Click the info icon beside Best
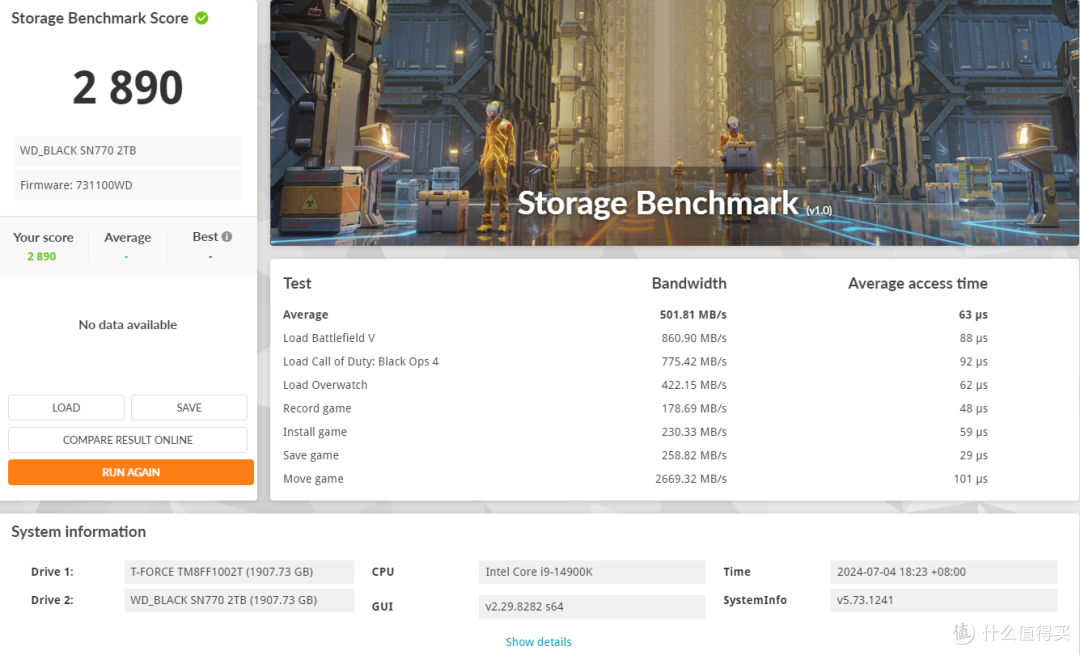The width and height of the screenshot is (1080, 655). click(227, 237)
